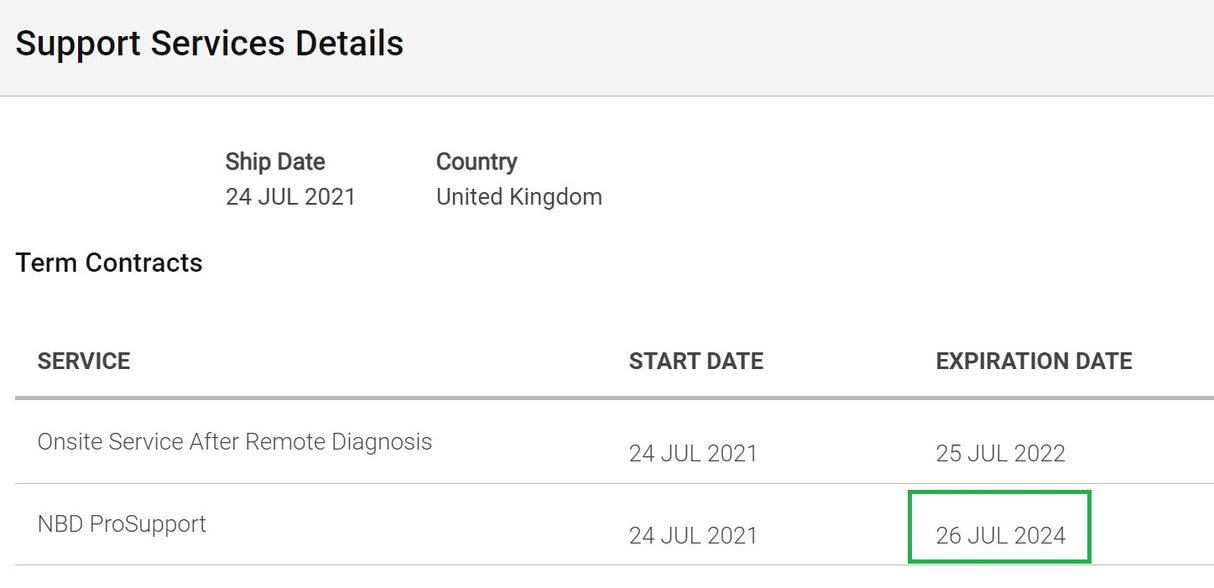Select the NBD ProSupport start date cell
The width and height of the screenshot is (1214, 588).
[x=693, y=536]
